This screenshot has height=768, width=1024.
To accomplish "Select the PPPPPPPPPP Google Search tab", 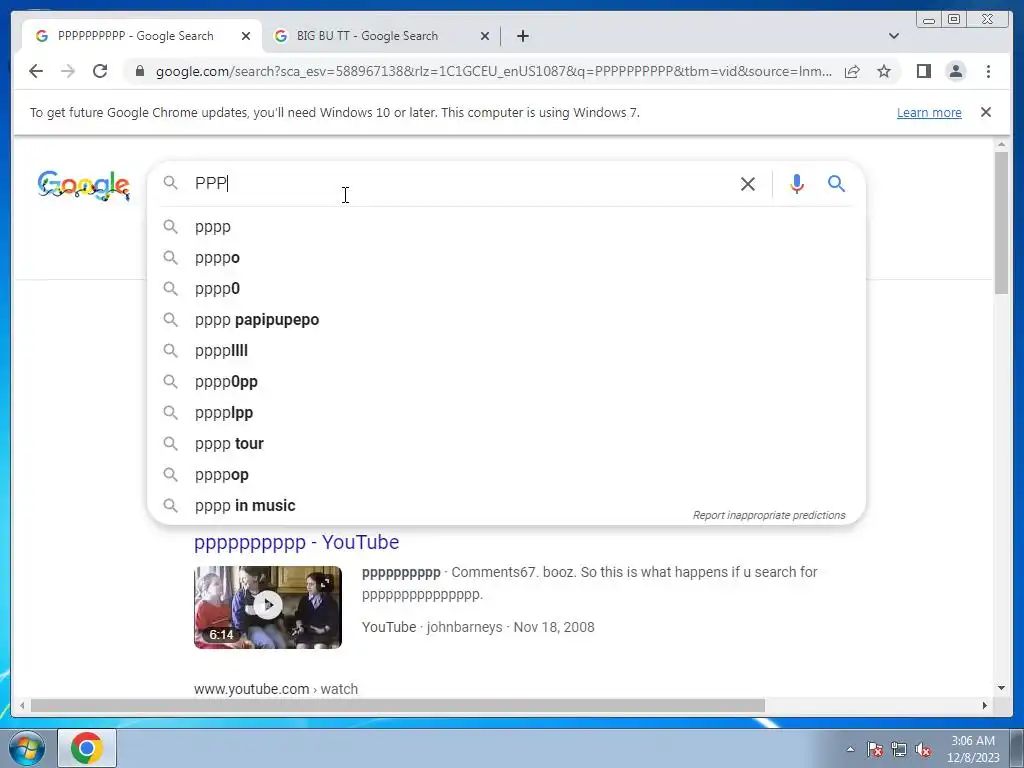I will point(142,36).
